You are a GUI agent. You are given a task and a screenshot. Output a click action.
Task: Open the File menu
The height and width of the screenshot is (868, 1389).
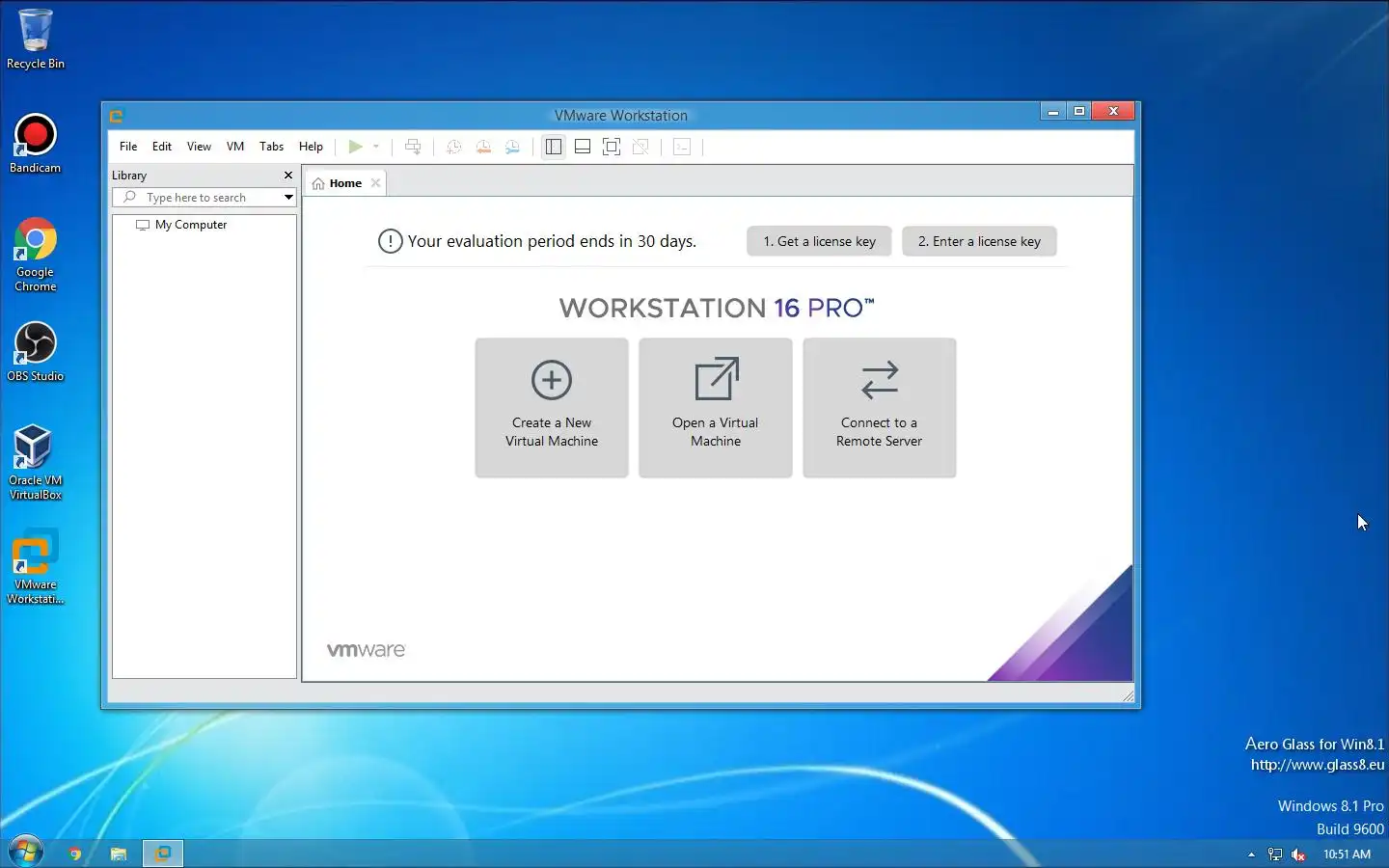[x=128, y=147]
